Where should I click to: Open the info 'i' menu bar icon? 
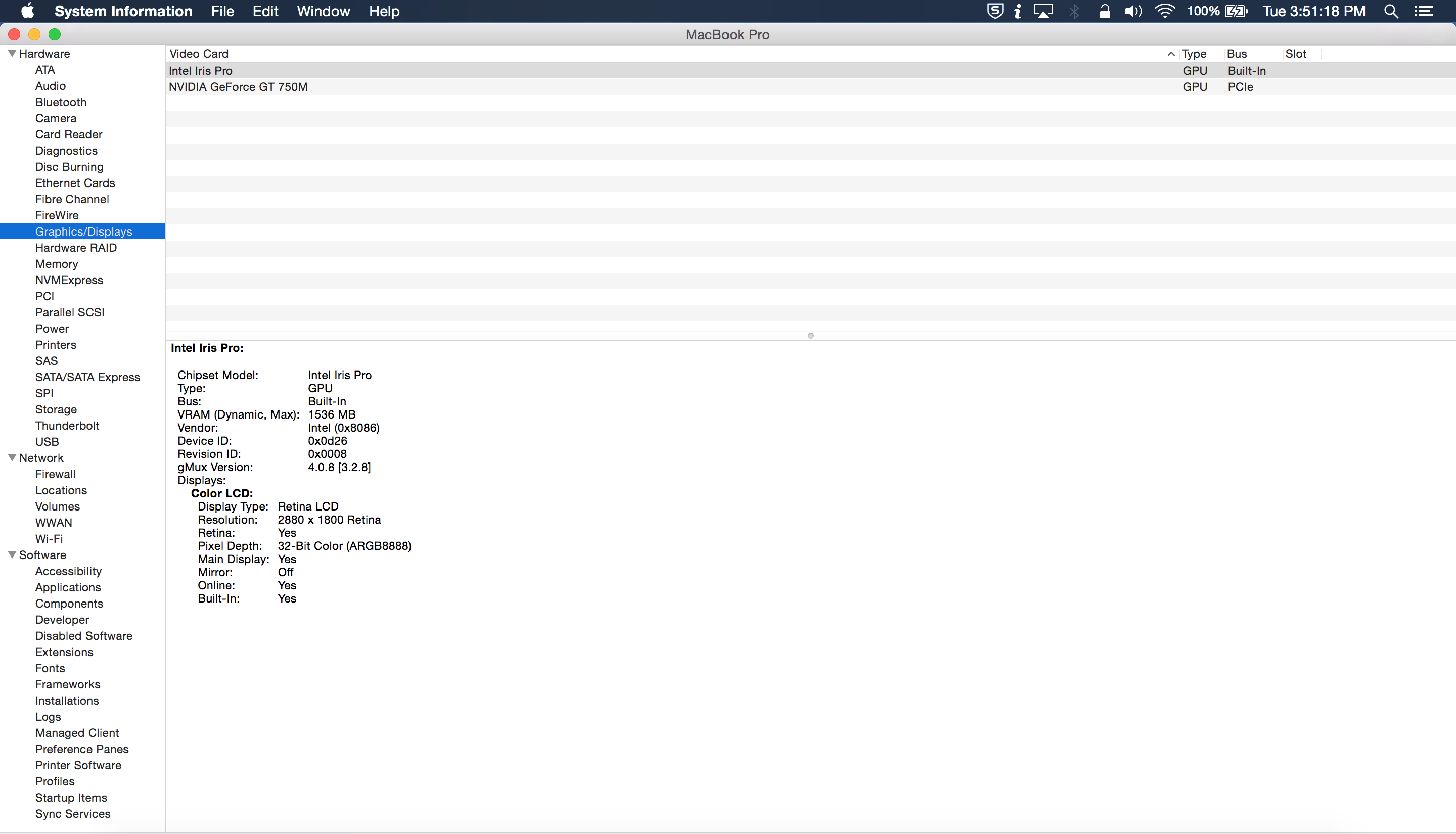click(1018, 11)
